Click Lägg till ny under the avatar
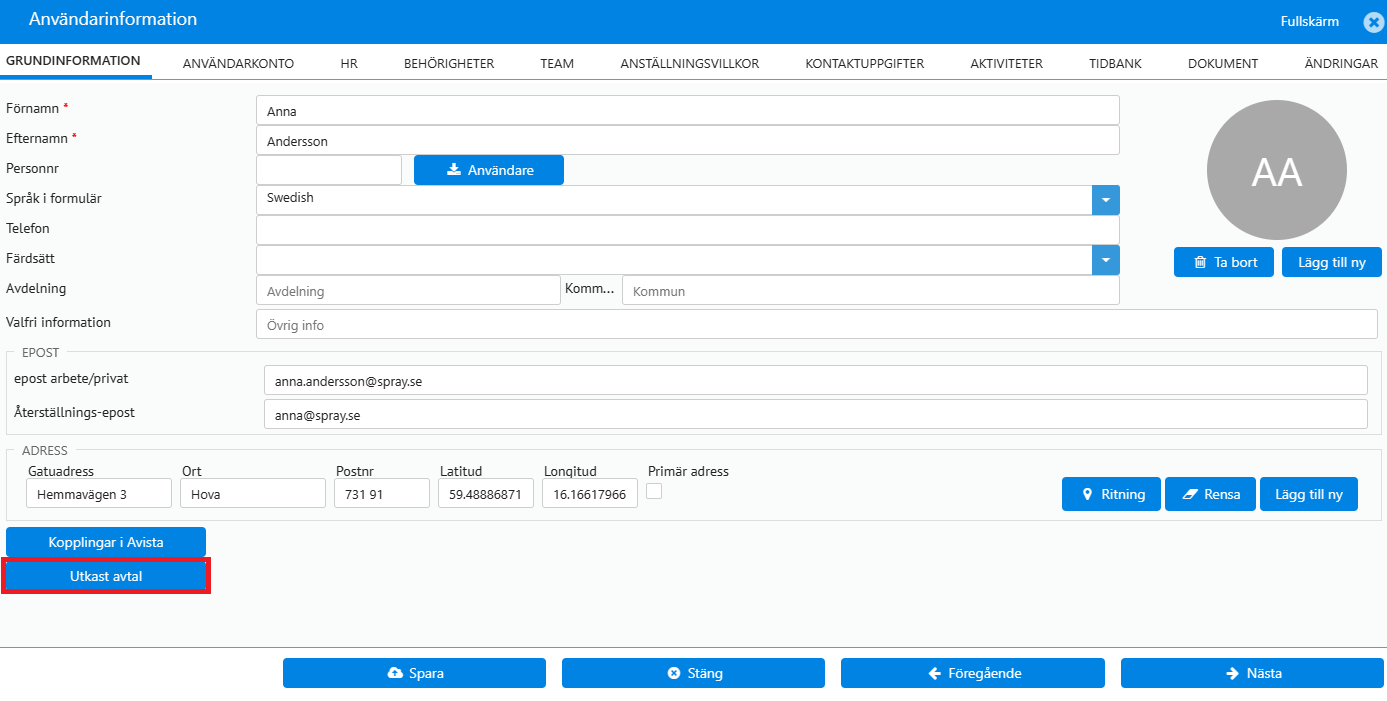The image size is (1387, 701). pos(1331,262)
